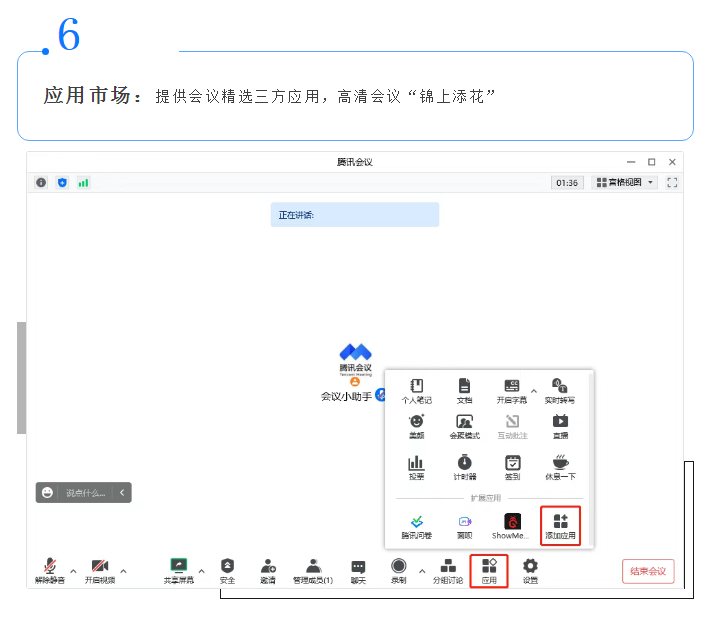
Task: Launch the 投票 voting tool
Action: (x=416, y=467)
